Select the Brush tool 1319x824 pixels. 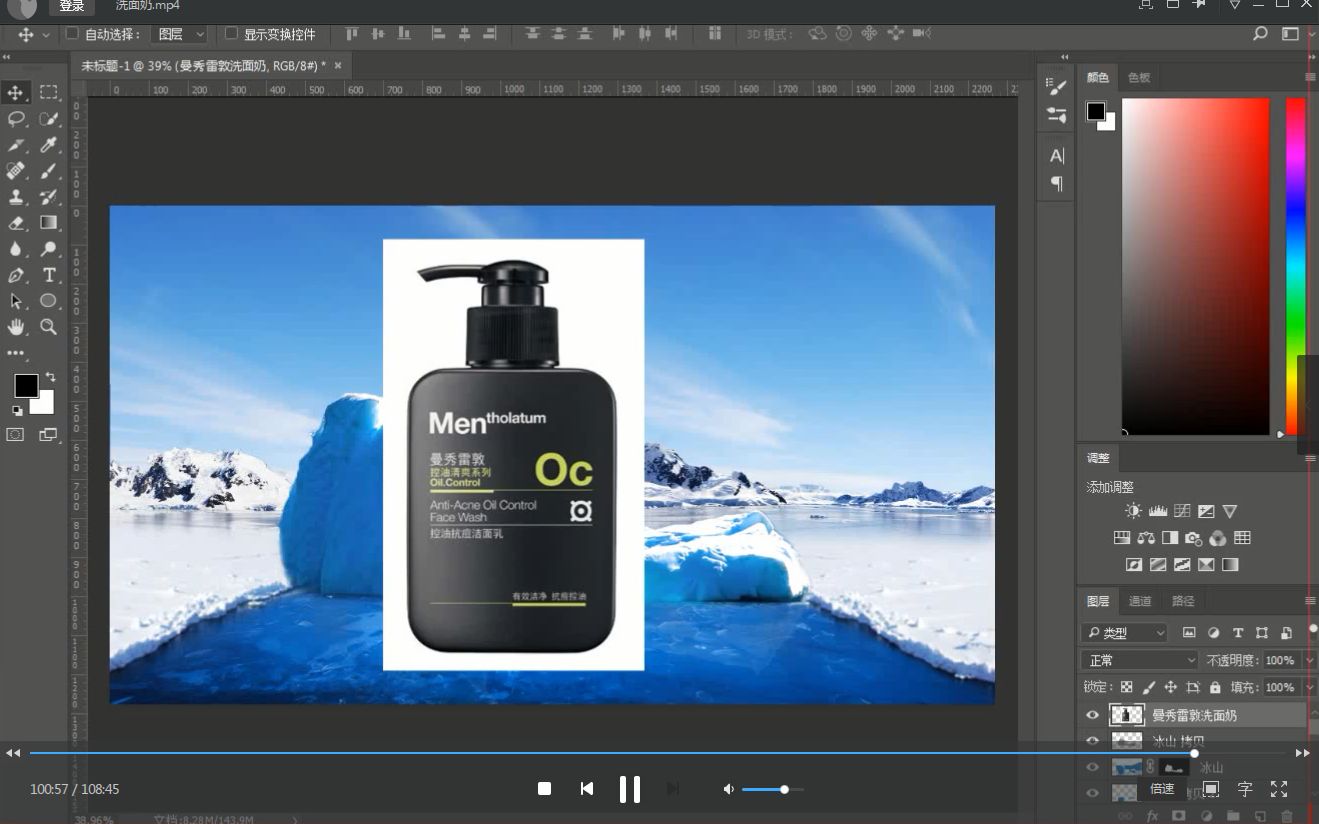pyautogui.click(x=48, y=171)
